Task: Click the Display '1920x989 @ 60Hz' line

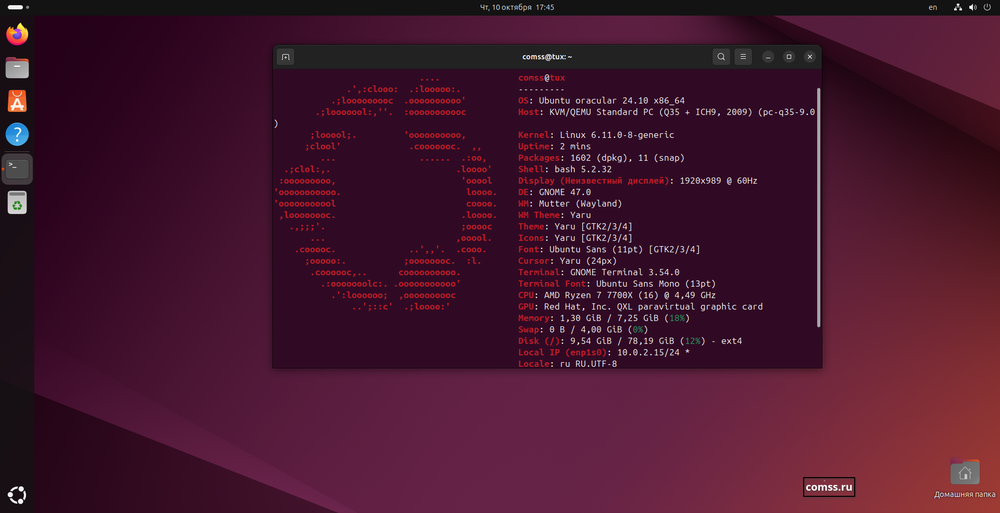Action: [638, 181]
